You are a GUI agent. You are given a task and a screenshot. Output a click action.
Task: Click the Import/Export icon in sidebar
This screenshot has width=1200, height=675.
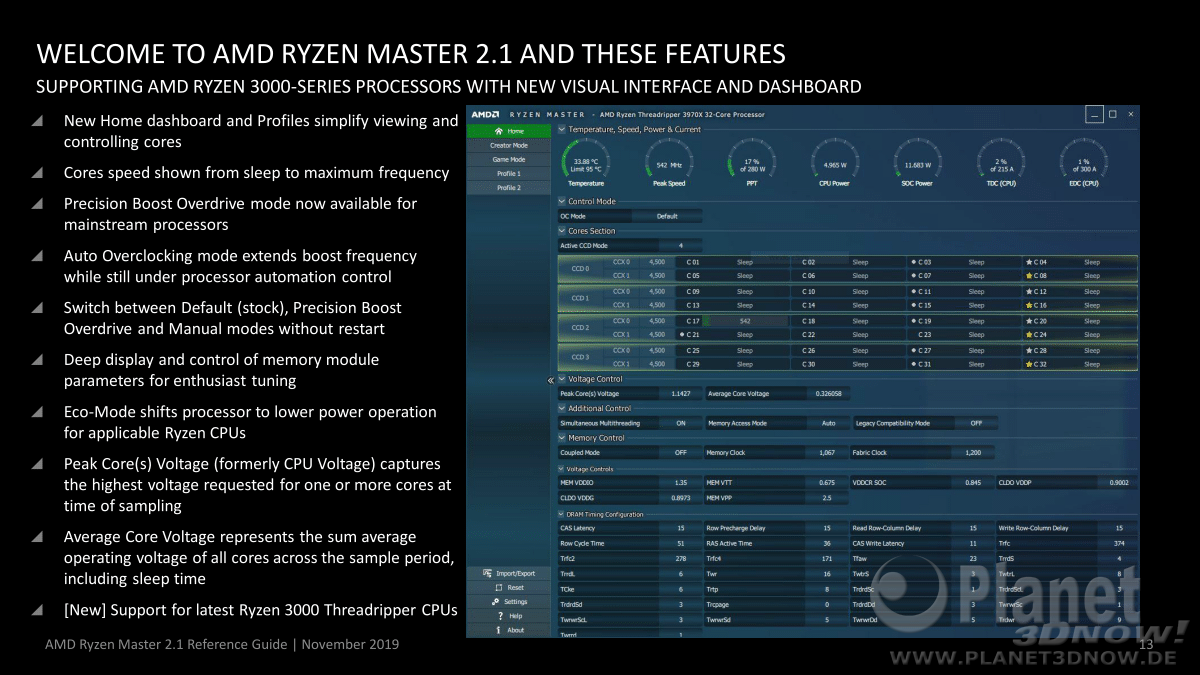tap(488, 573)
